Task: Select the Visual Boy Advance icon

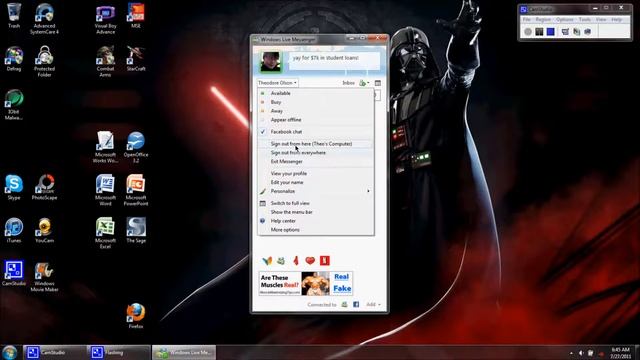Action: point(105,19)
